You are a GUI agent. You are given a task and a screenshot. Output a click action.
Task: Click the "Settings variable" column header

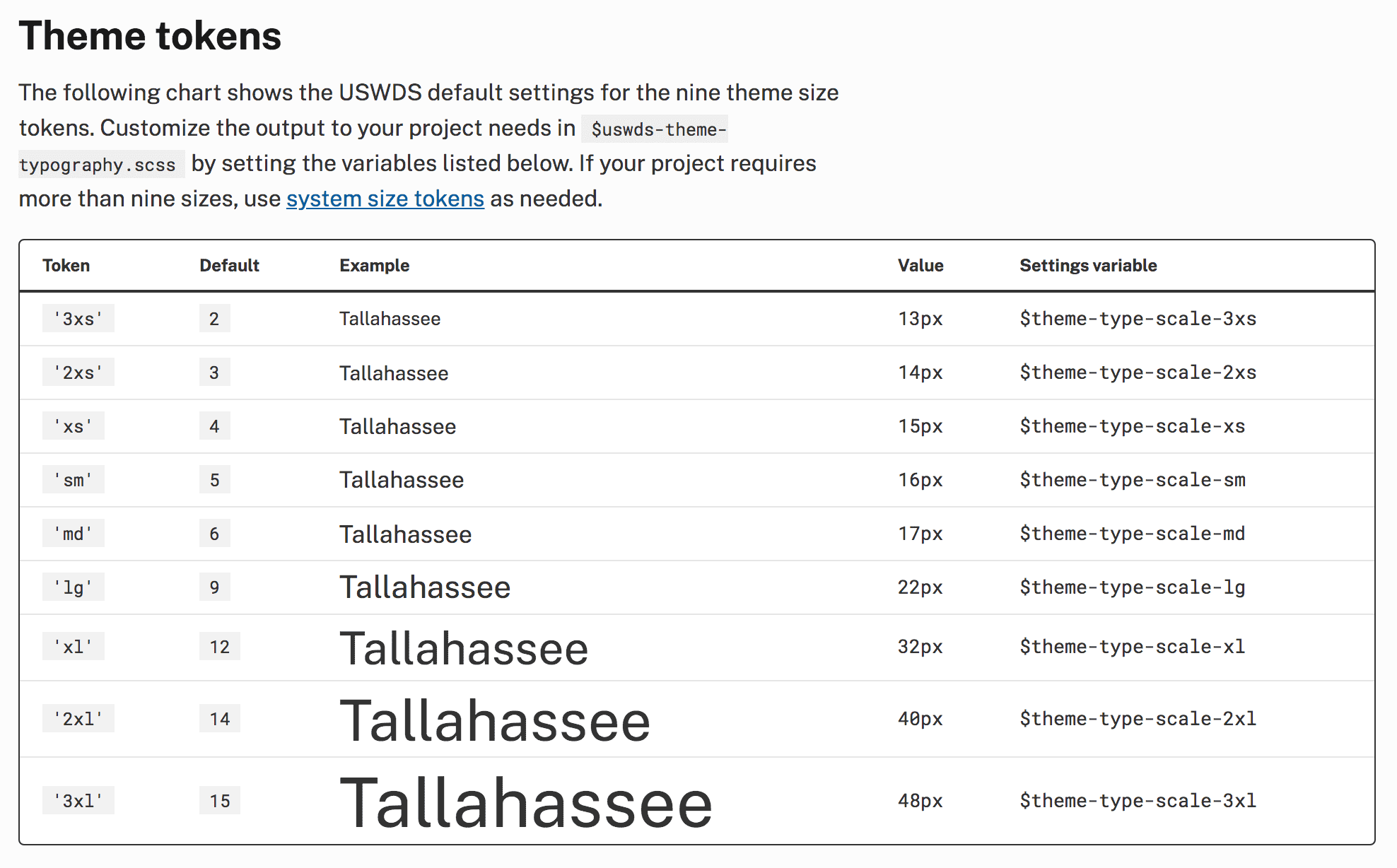click(1087, 266)
